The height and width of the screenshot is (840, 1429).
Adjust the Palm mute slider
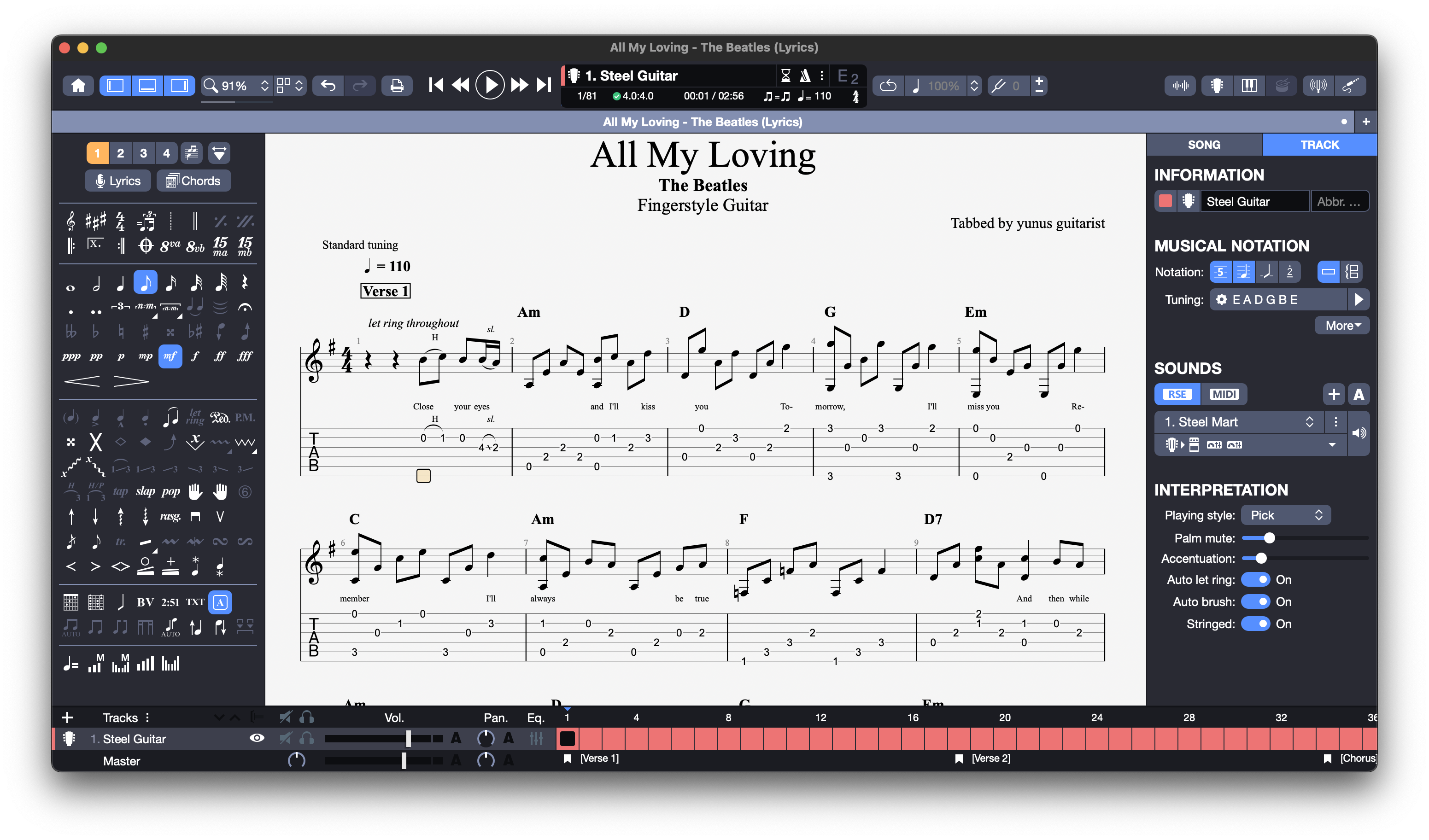pos(1305,538)
